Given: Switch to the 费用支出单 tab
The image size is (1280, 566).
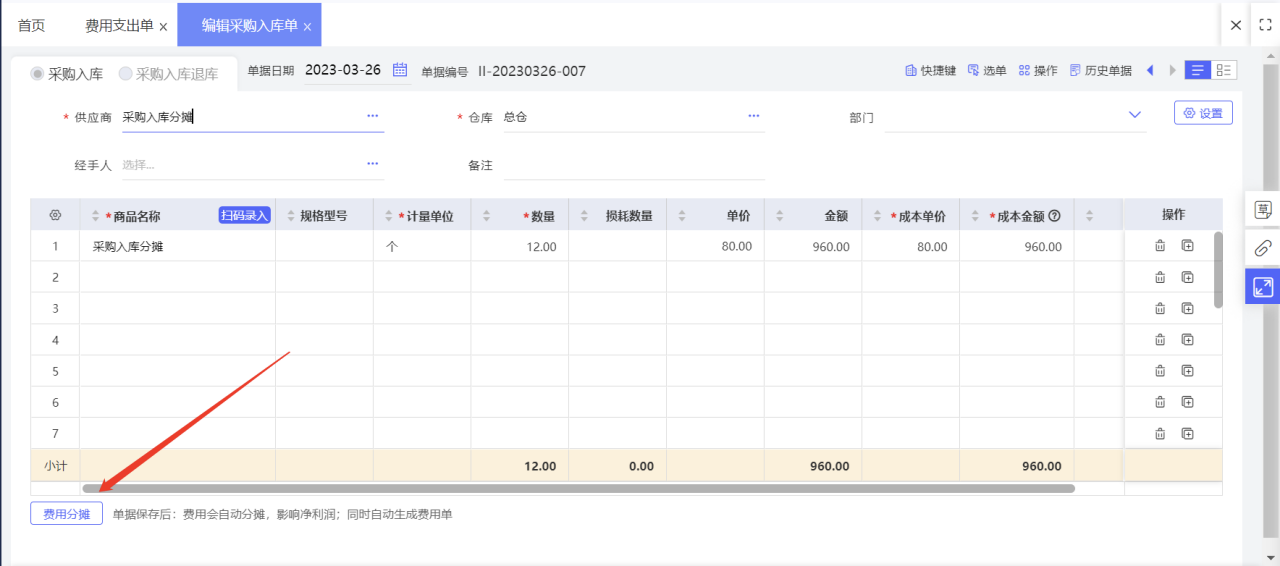Looking at the screenshot, I should coord(119,26).
